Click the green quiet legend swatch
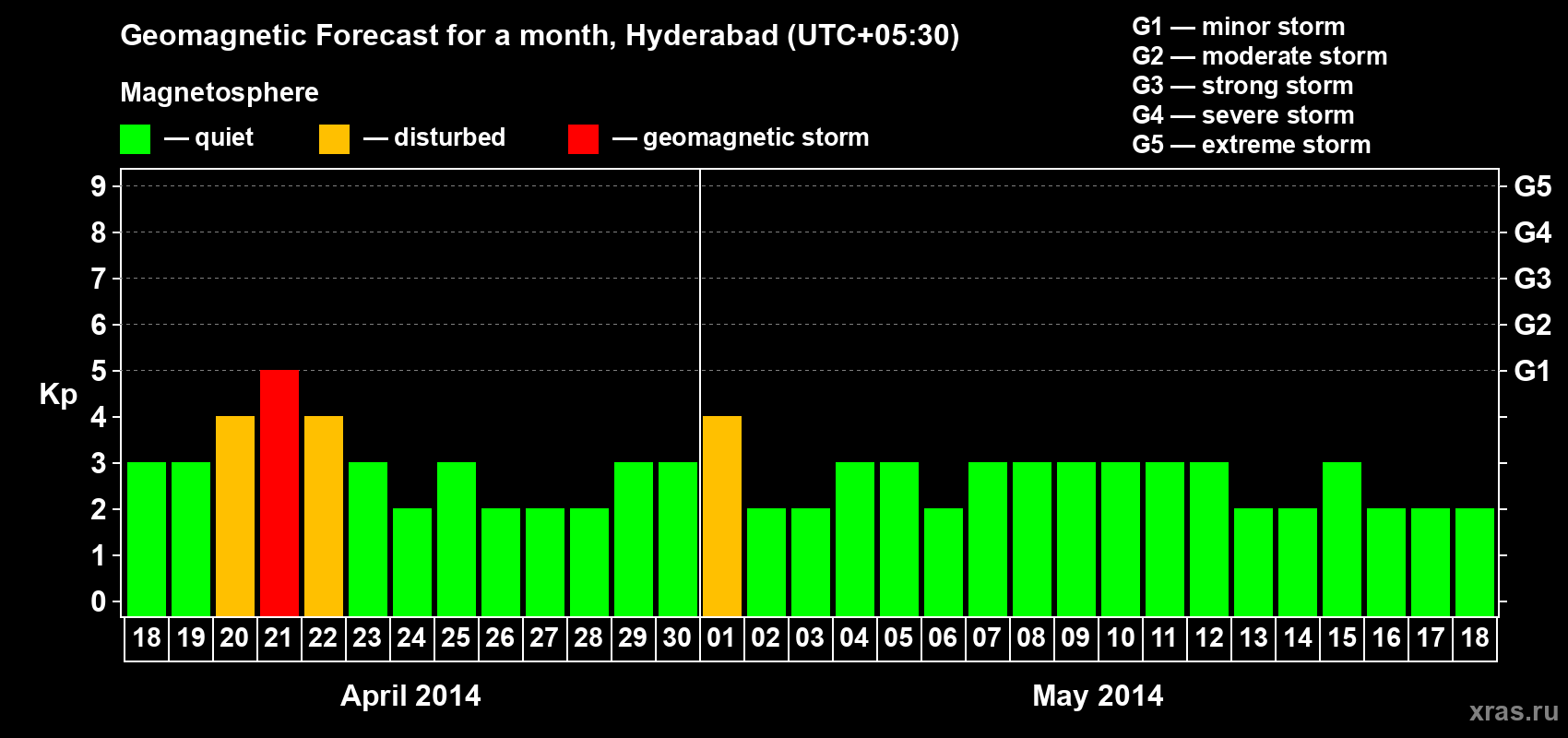 pyautogui.click(x=135, y=139)
